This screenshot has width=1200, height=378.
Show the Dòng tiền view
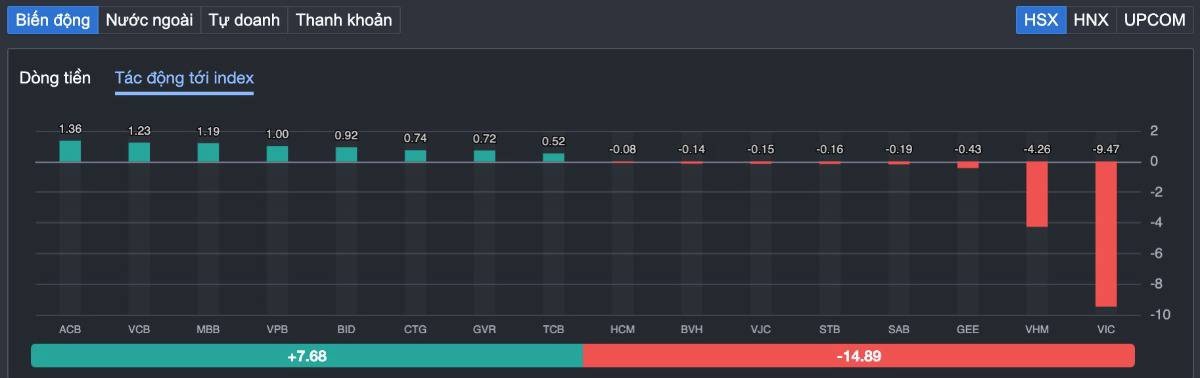55,78
